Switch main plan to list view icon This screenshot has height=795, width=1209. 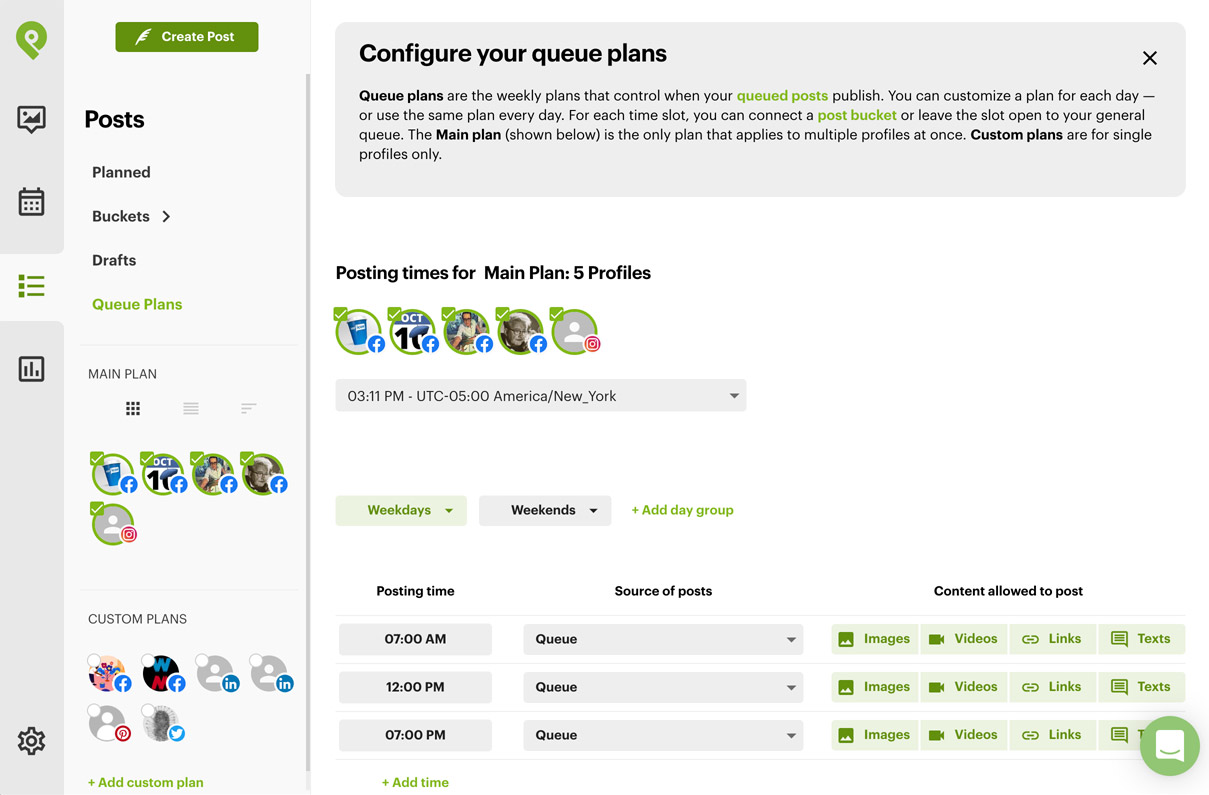pos(191,408)
